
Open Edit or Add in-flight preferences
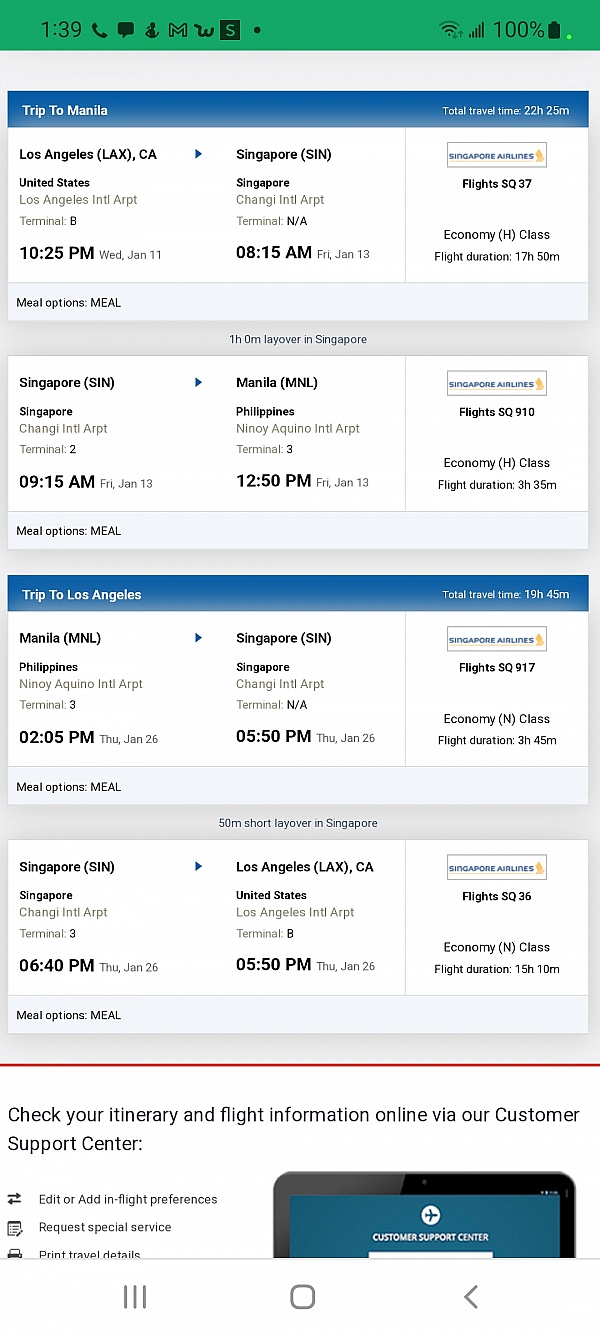(130, 1199)
